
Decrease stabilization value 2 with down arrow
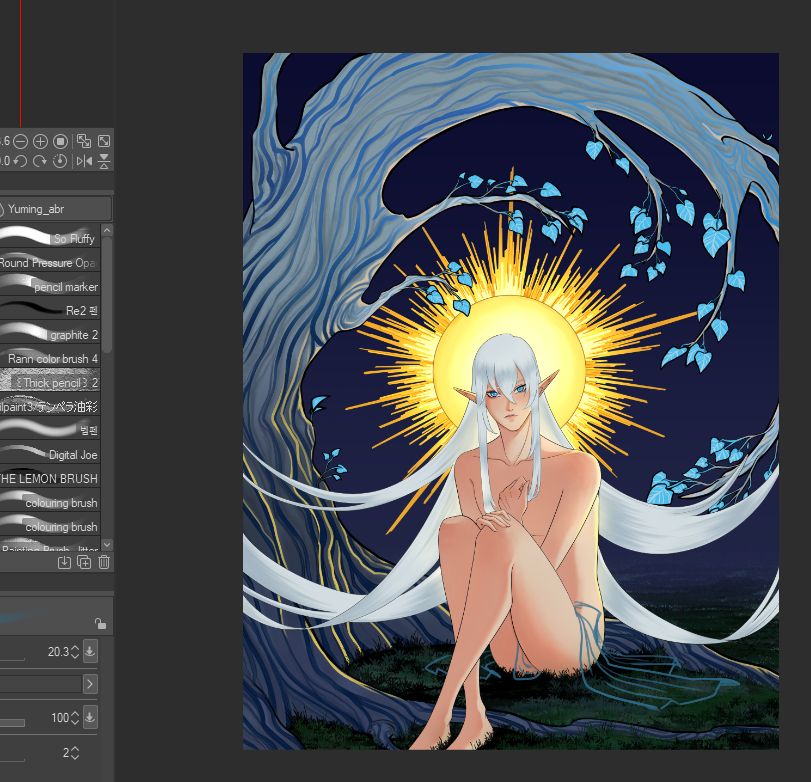coord(76,757)
